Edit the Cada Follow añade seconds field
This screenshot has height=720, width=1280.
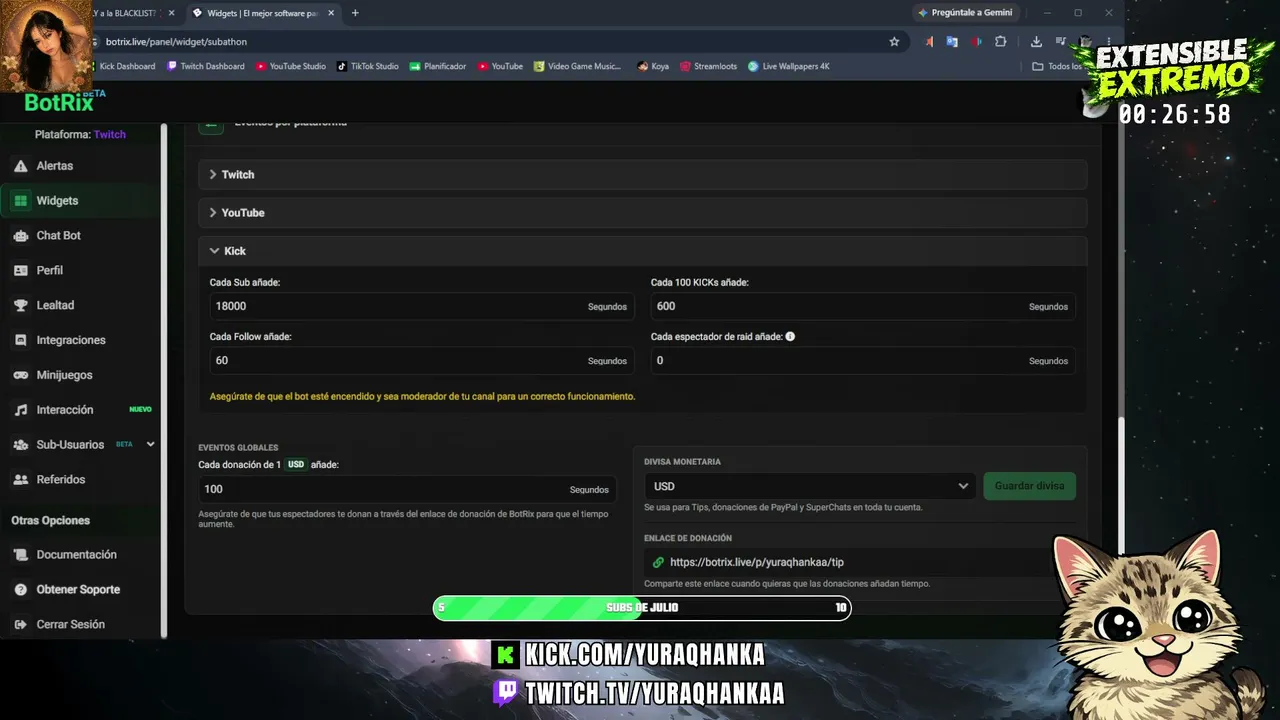point(421,361)
